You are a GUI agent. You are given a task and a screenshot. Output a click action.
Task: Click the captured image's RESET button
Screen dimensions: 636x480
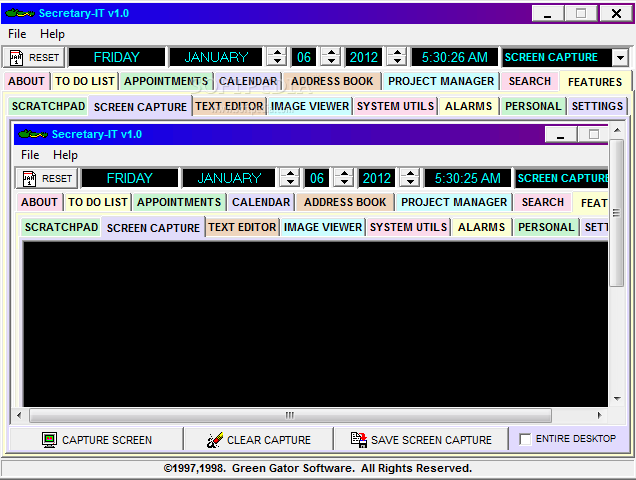coord(47,179)
